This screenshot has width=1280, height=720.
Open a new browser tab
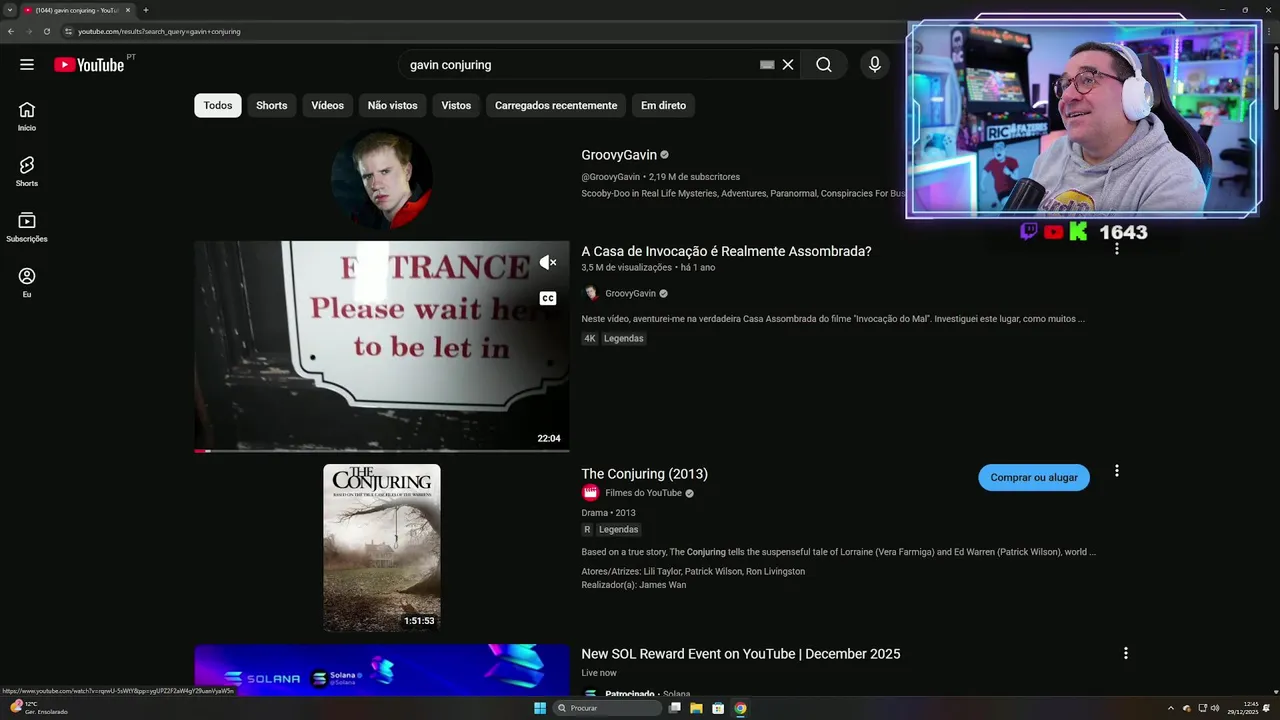146,10
